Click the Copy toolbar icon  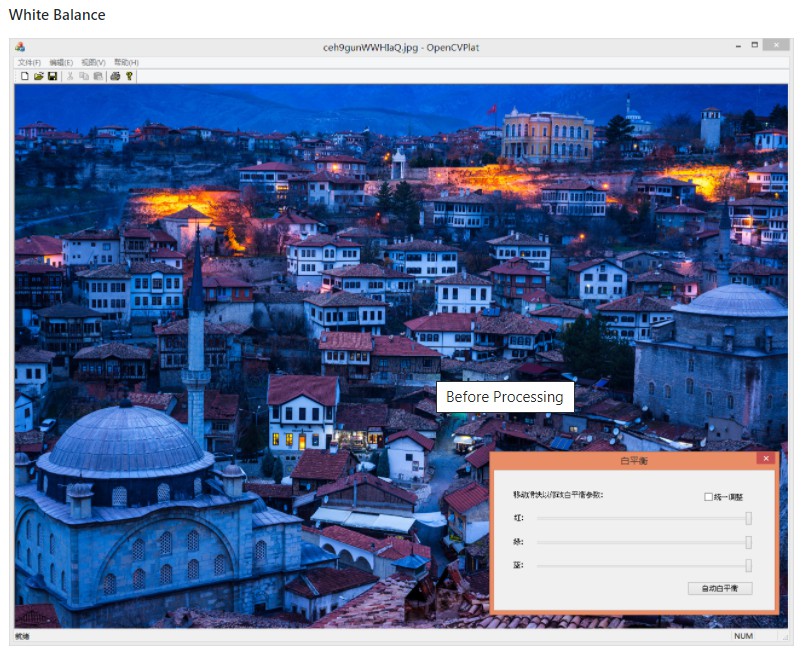click(x=84, y=76)
